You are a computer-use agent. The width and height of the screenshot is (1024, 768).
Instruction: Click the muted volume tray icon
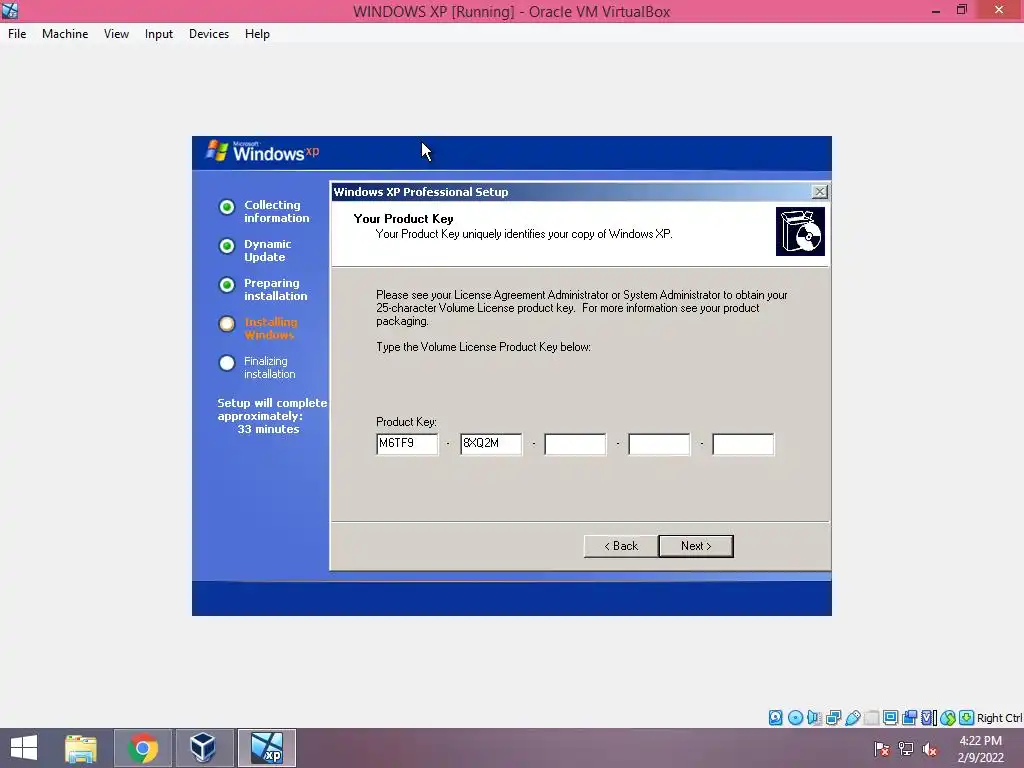tap(929, 748)
